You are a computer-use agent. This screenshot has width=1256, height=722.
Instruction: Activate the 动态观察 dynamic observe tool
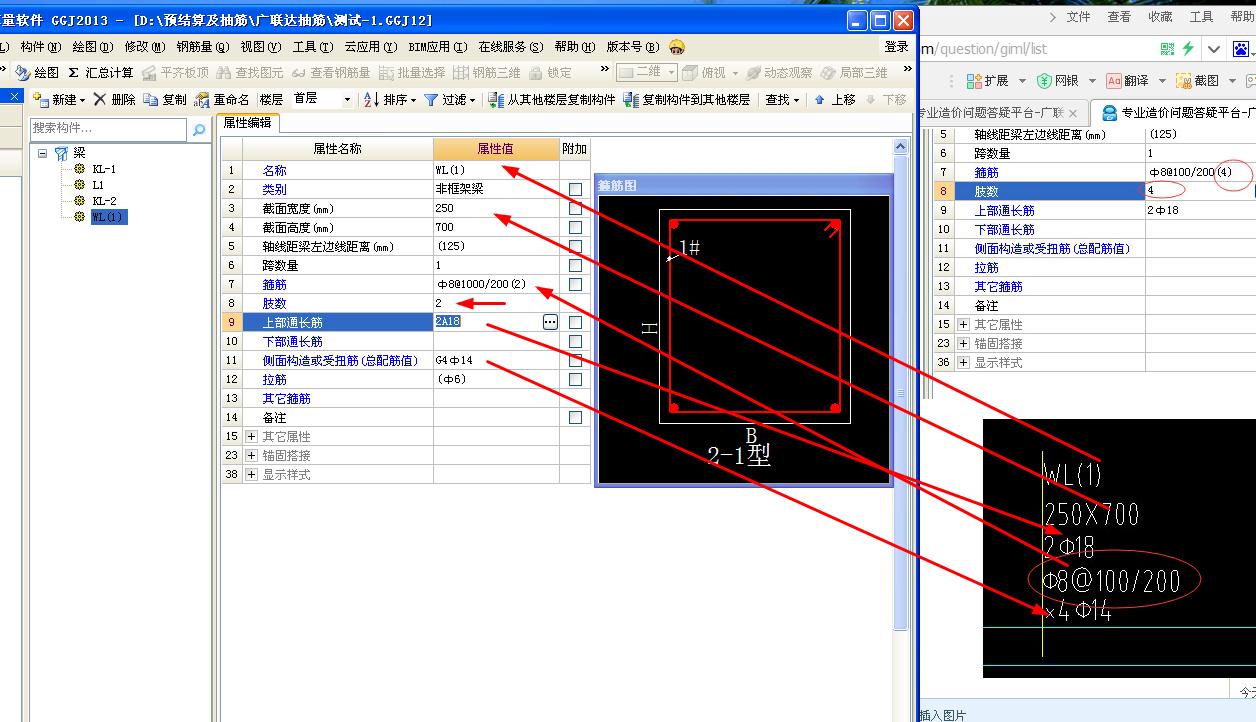click(x=779, y=72)
